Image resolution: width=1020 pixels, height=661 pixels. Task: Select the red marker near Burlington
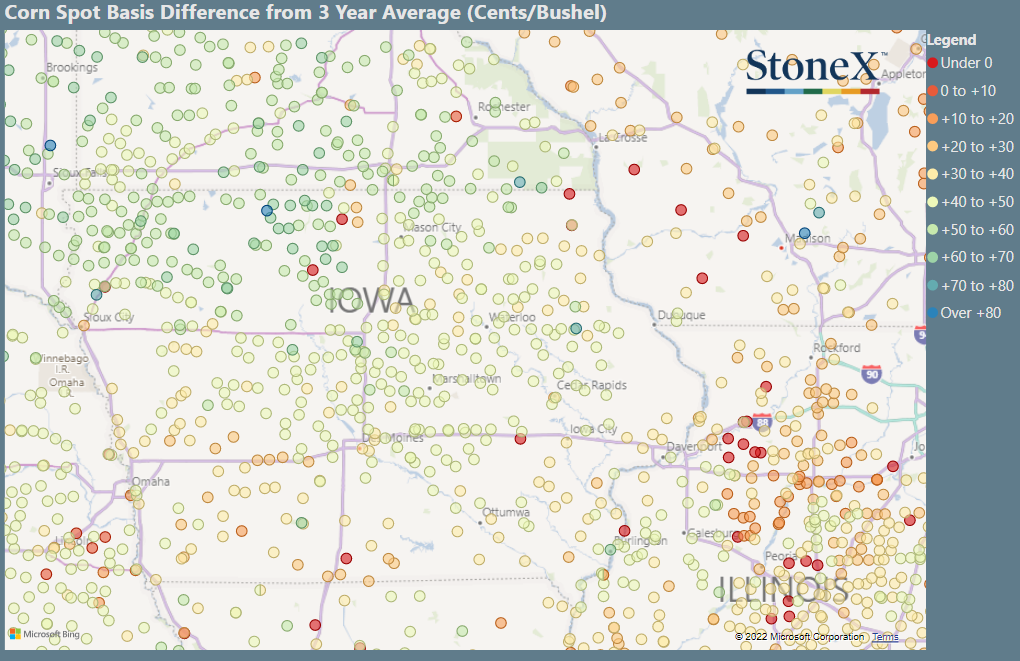click(624, 531)
